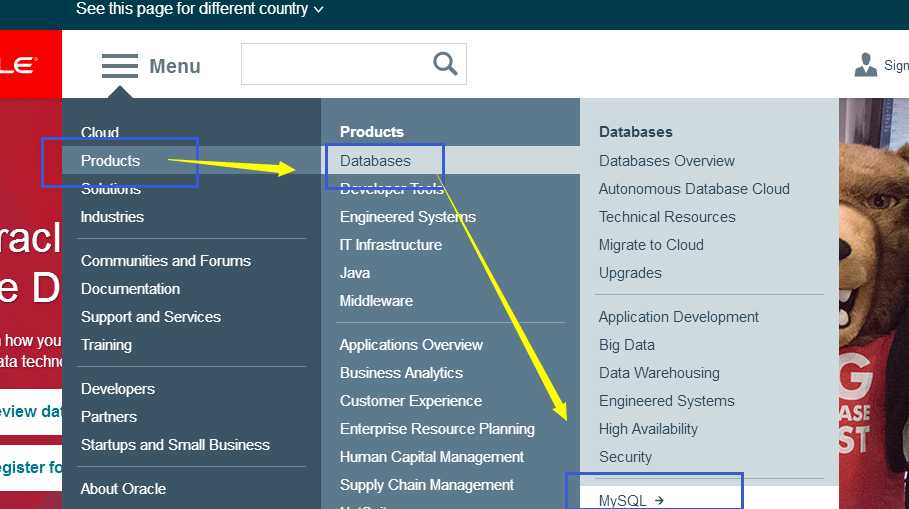The height and width of the screenshot is (509, 909).
Task: Click the MySQL link
Action: (631, 500)
